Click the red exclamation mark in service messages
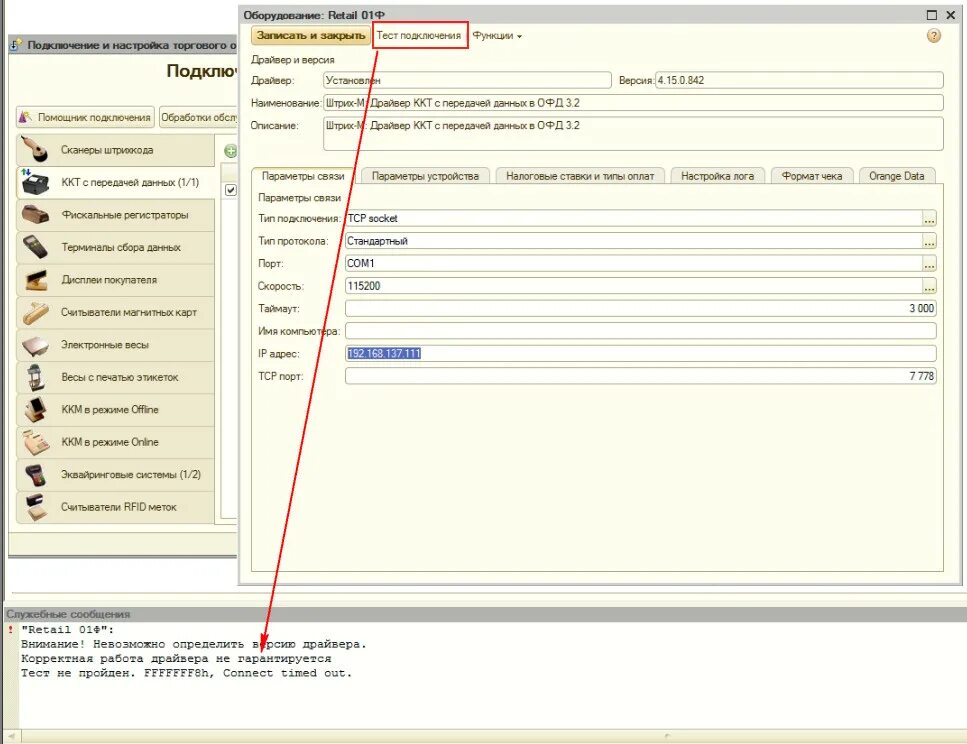 pyautogui.click(x=10, y=629)
